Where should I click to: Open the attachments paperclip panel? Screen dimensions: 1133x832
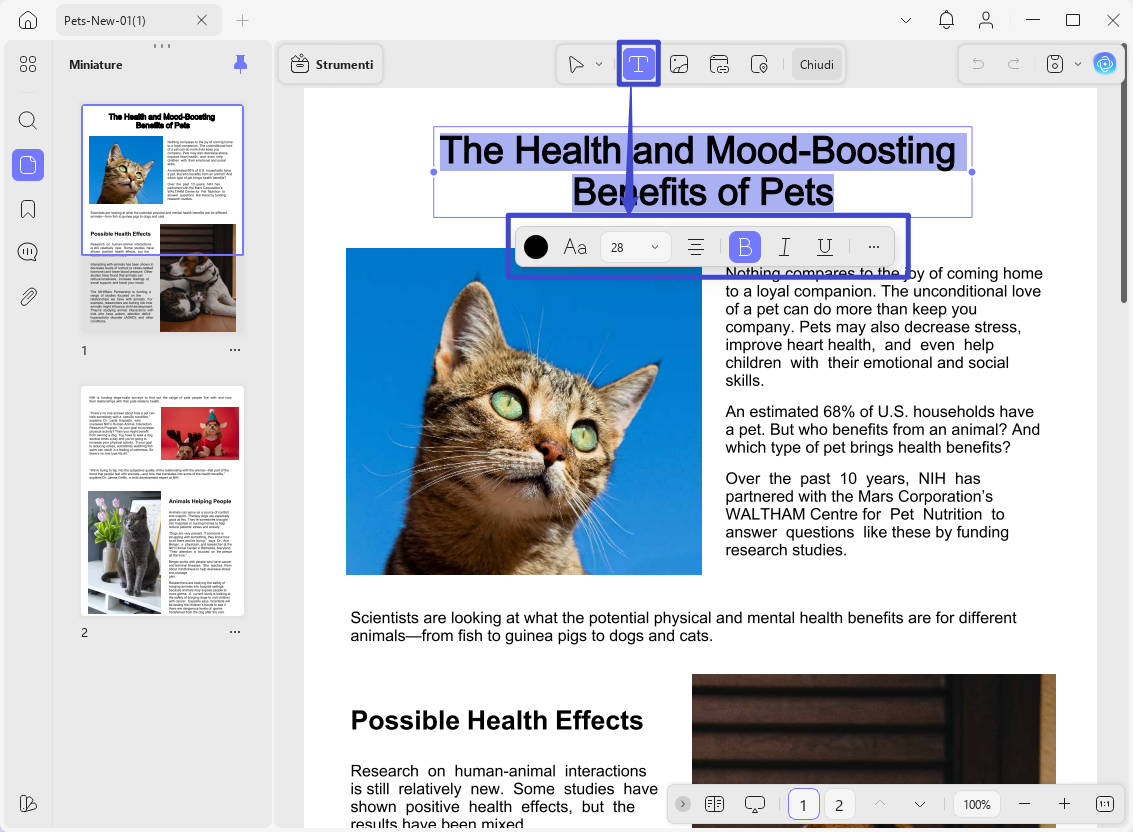click(27, 296)
